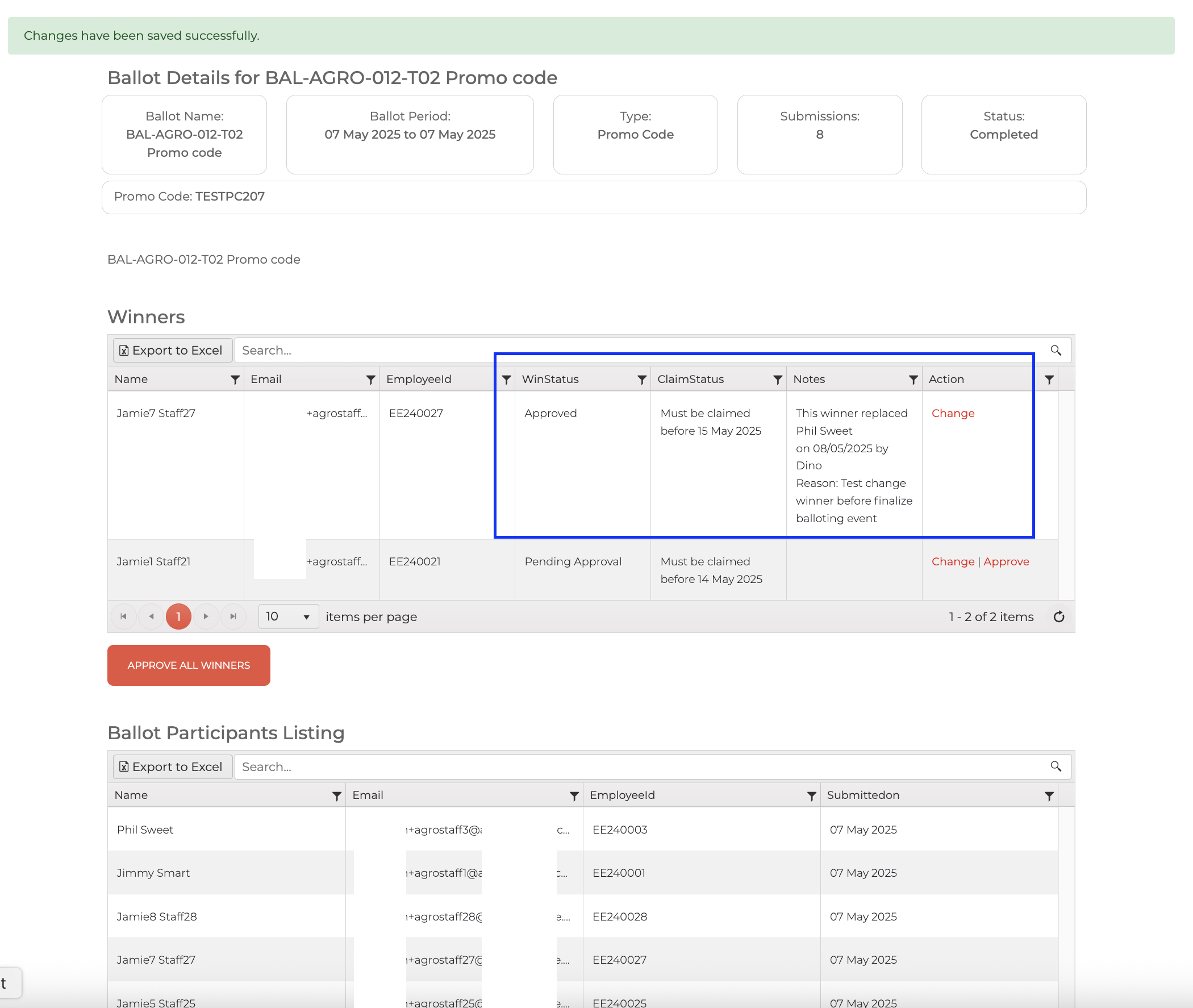1193x1008 pixels.
Task: Click Approve link for Jamie1 Staff21
Action: point(1006,562)
